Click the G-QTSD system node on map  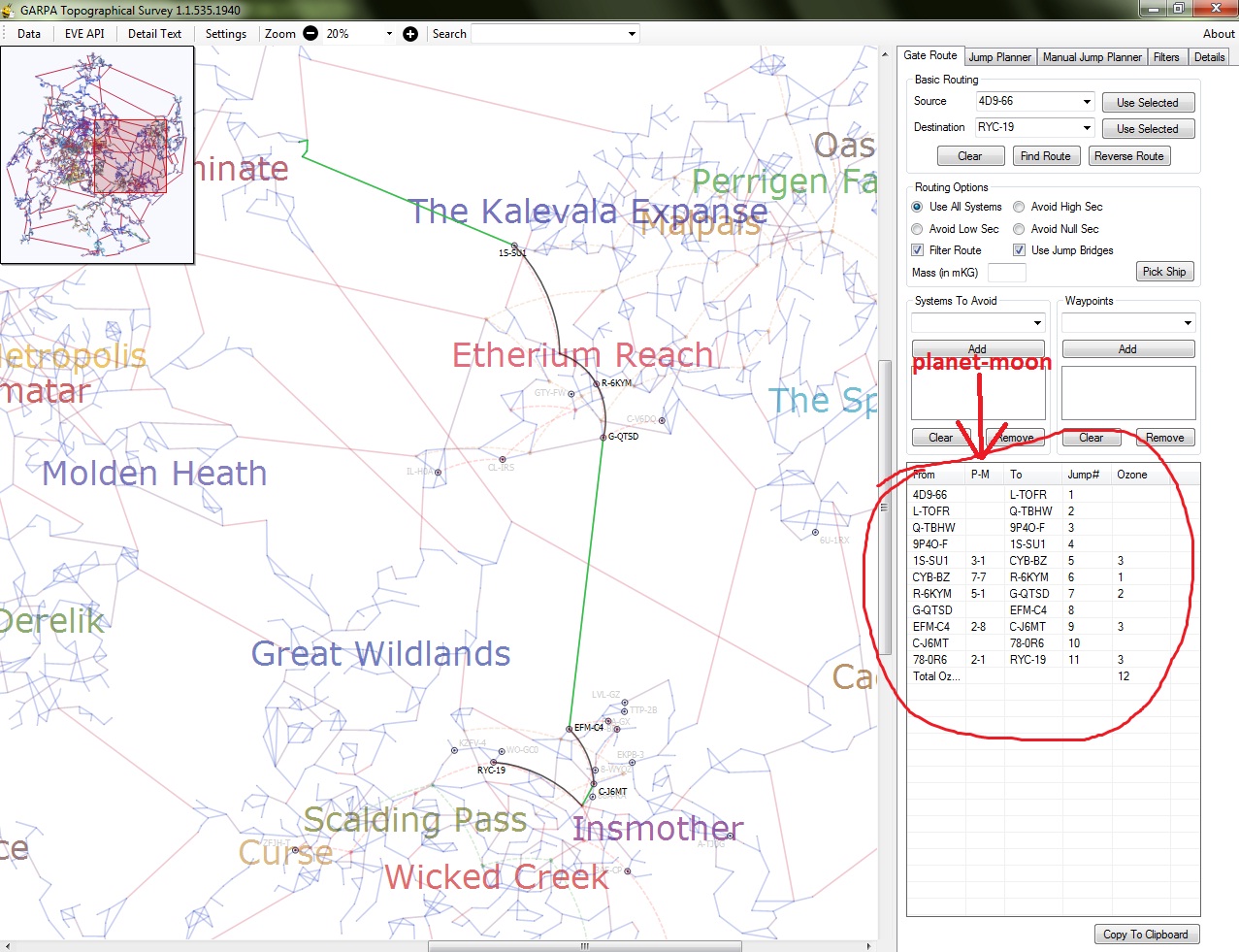(603, 438)
